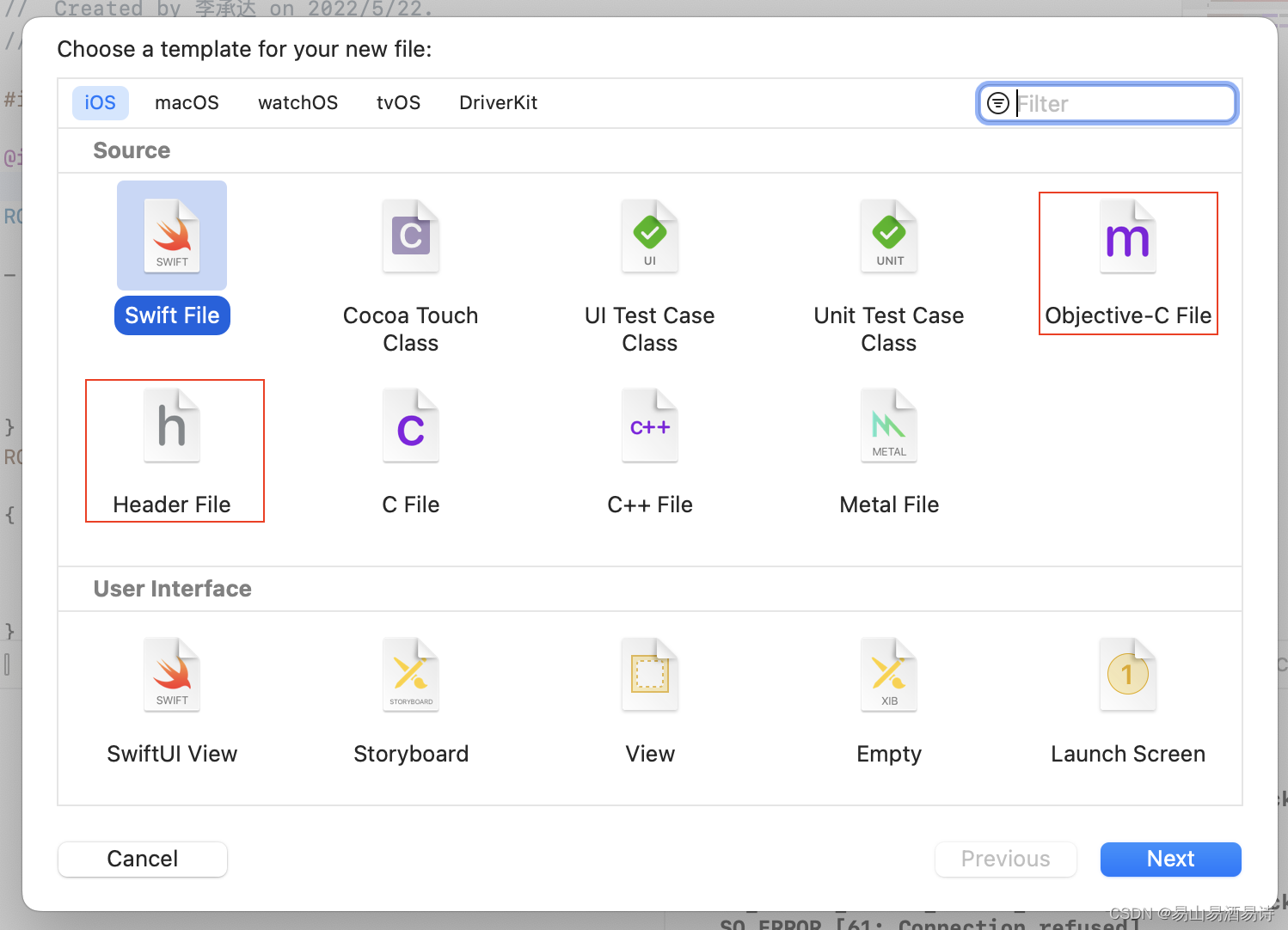Click the 'Launch Screen' label

[x=1128, y=754]
